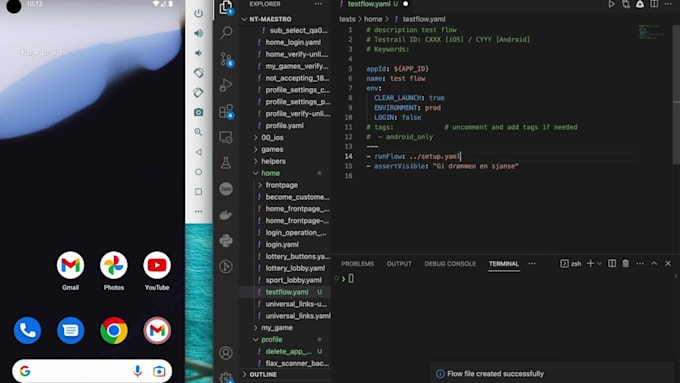The image size is (680, 383).
Task: Kill terminal with trash icon
Action: click(625, 263)
